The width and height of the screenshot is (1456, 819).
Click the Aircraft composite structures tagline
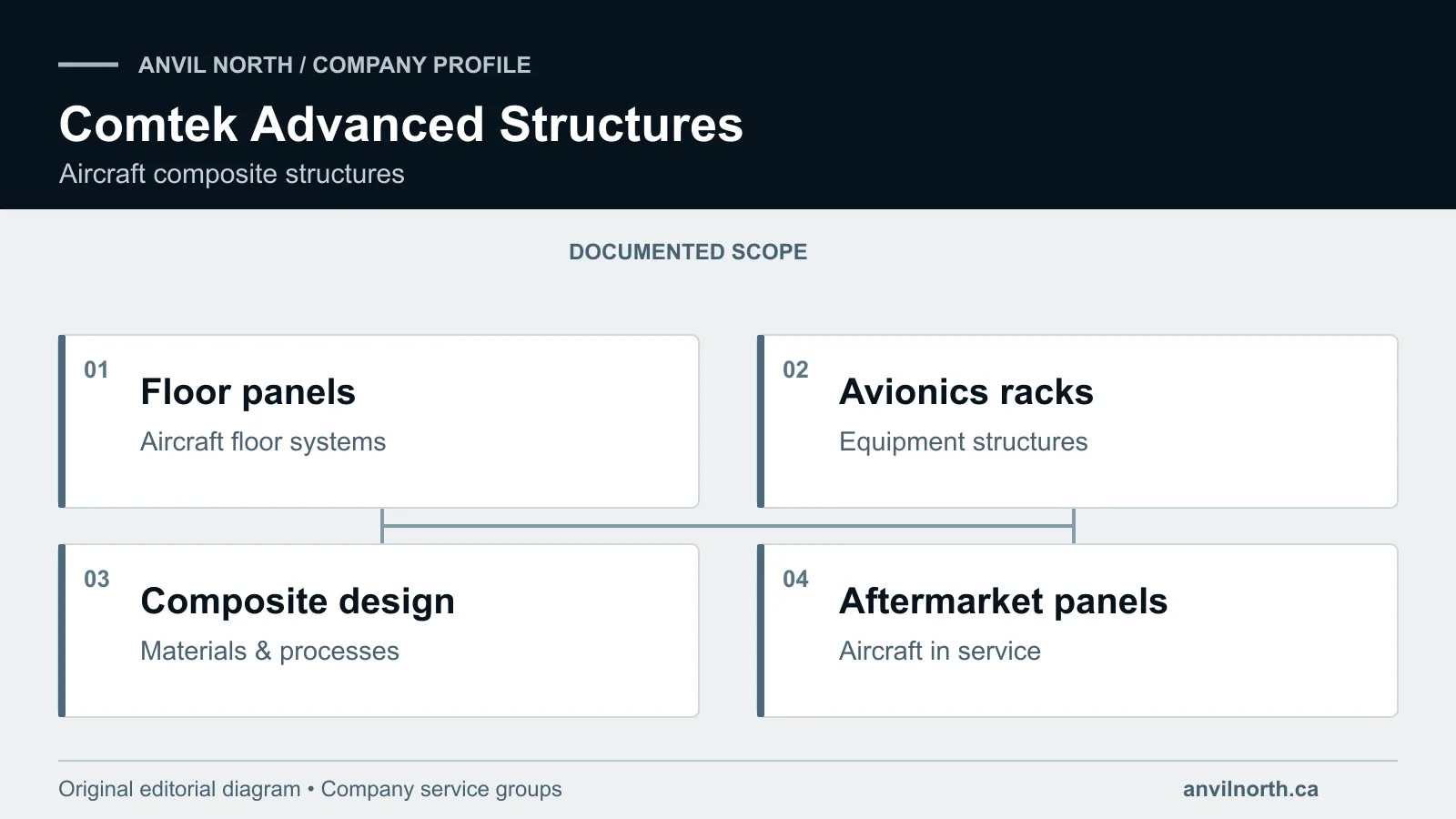(x=232, y=174)
